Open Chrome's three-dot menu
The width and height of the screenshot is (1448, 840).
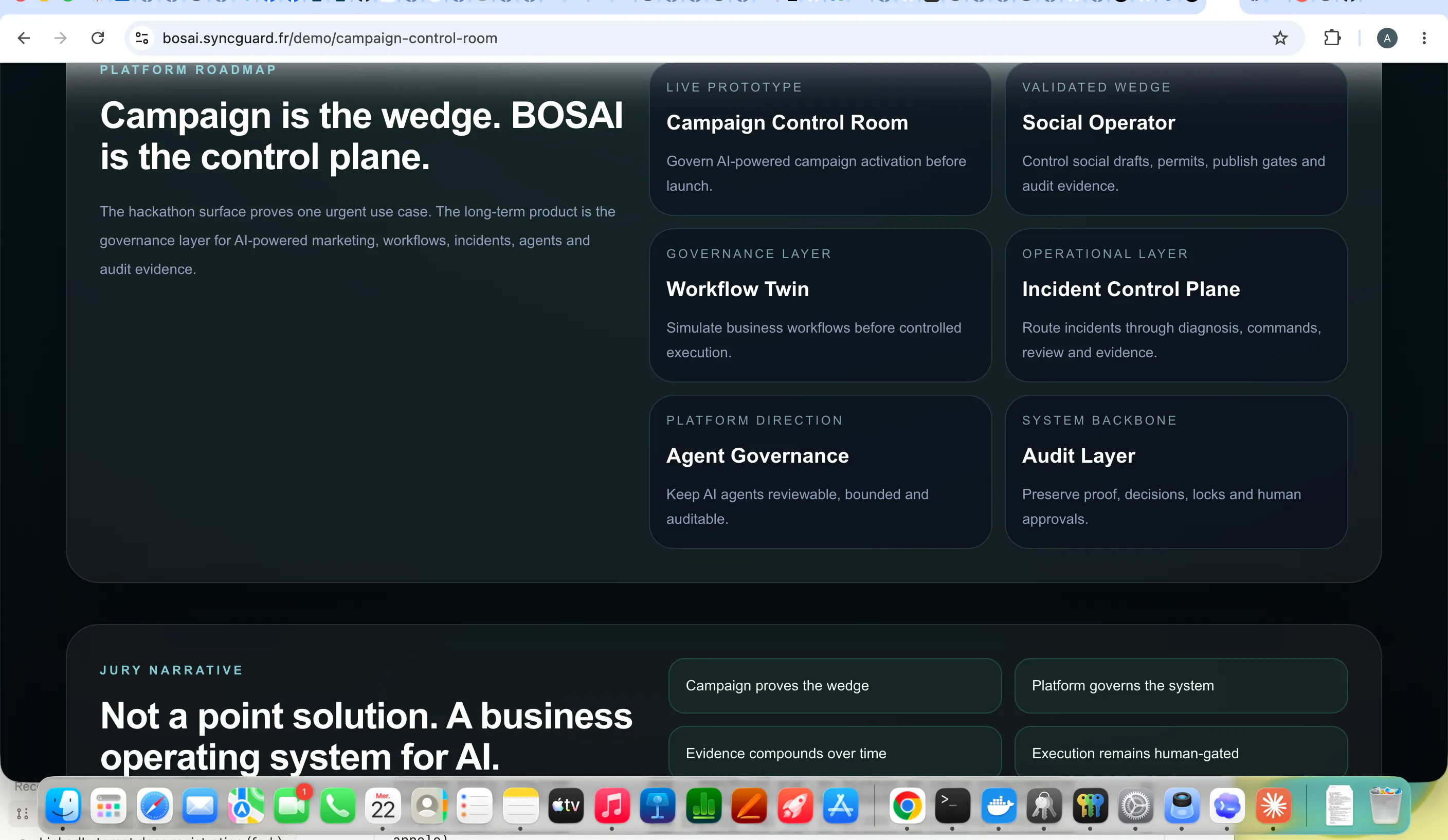[1424, 39]
